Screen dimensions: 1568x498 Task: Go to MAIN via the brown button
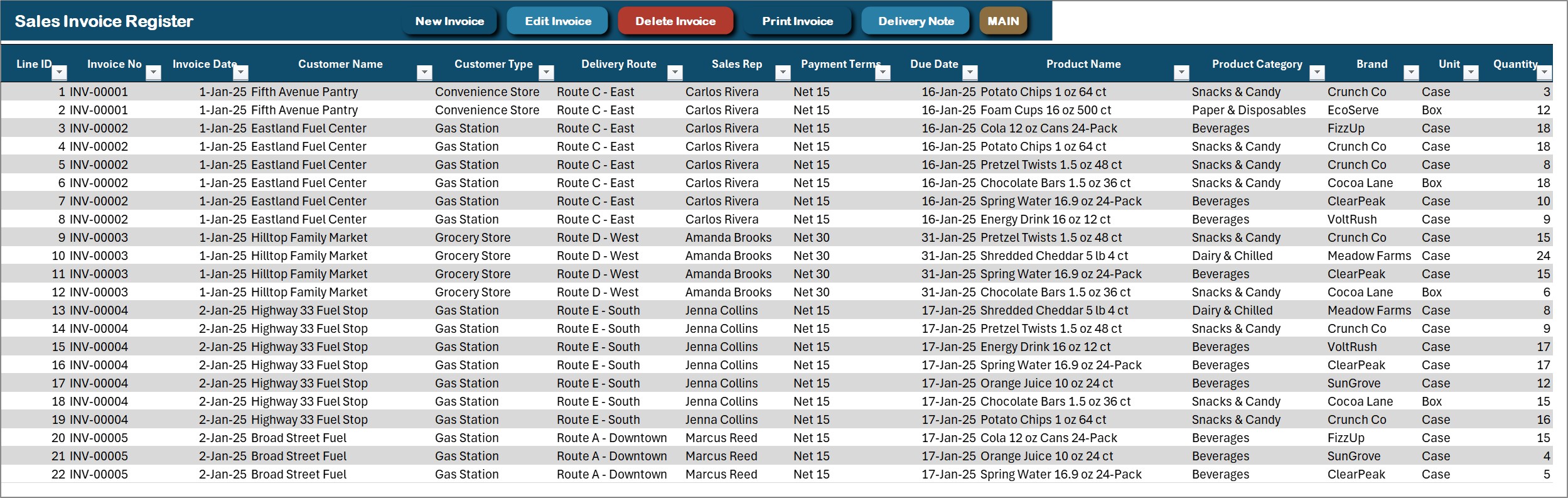(1003, 21)
